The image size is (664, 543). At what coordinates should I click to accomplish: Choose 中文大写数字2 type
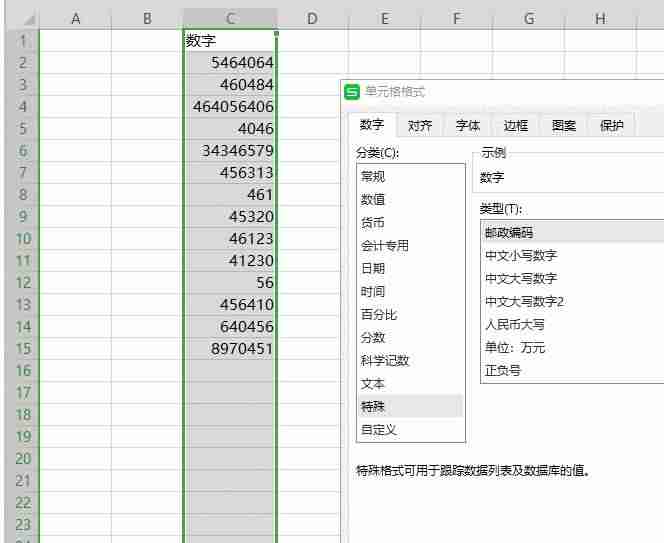point(573,301)
